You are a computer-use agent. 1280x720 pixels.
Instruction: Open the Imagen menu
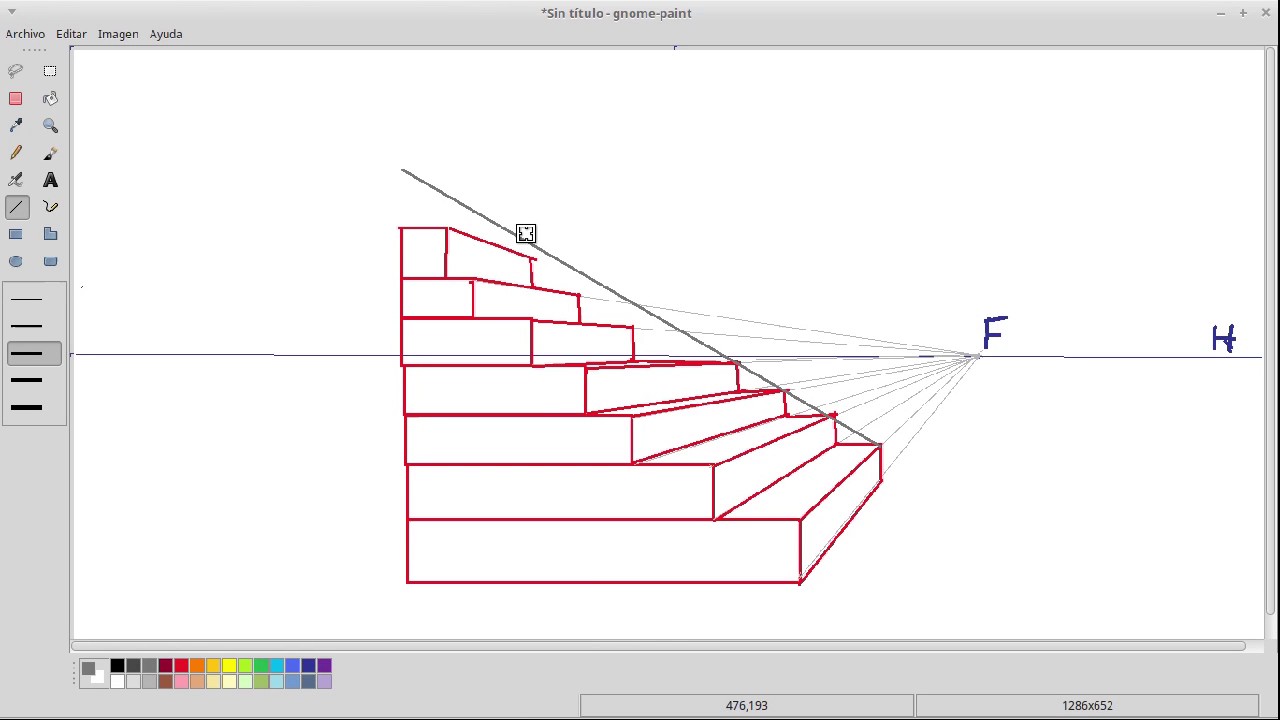pos(118,34)
